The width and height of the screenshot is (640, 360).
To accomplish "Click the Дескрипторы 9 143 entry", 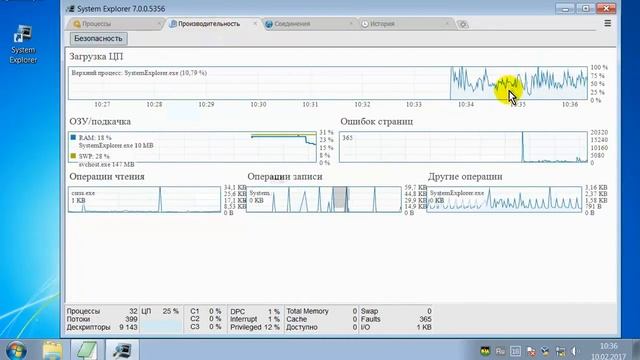I will 102,327.
